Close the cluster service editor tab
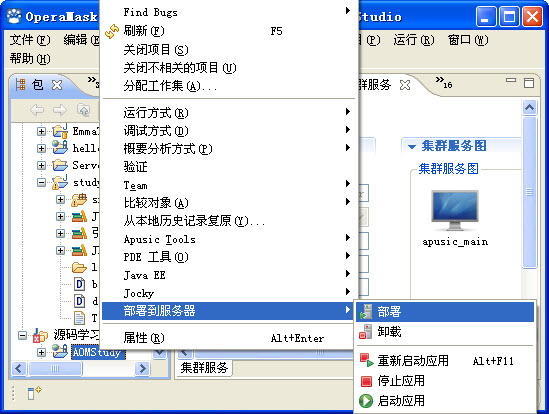549x414 pixels. pyautogui.click(x=405, y=85)
